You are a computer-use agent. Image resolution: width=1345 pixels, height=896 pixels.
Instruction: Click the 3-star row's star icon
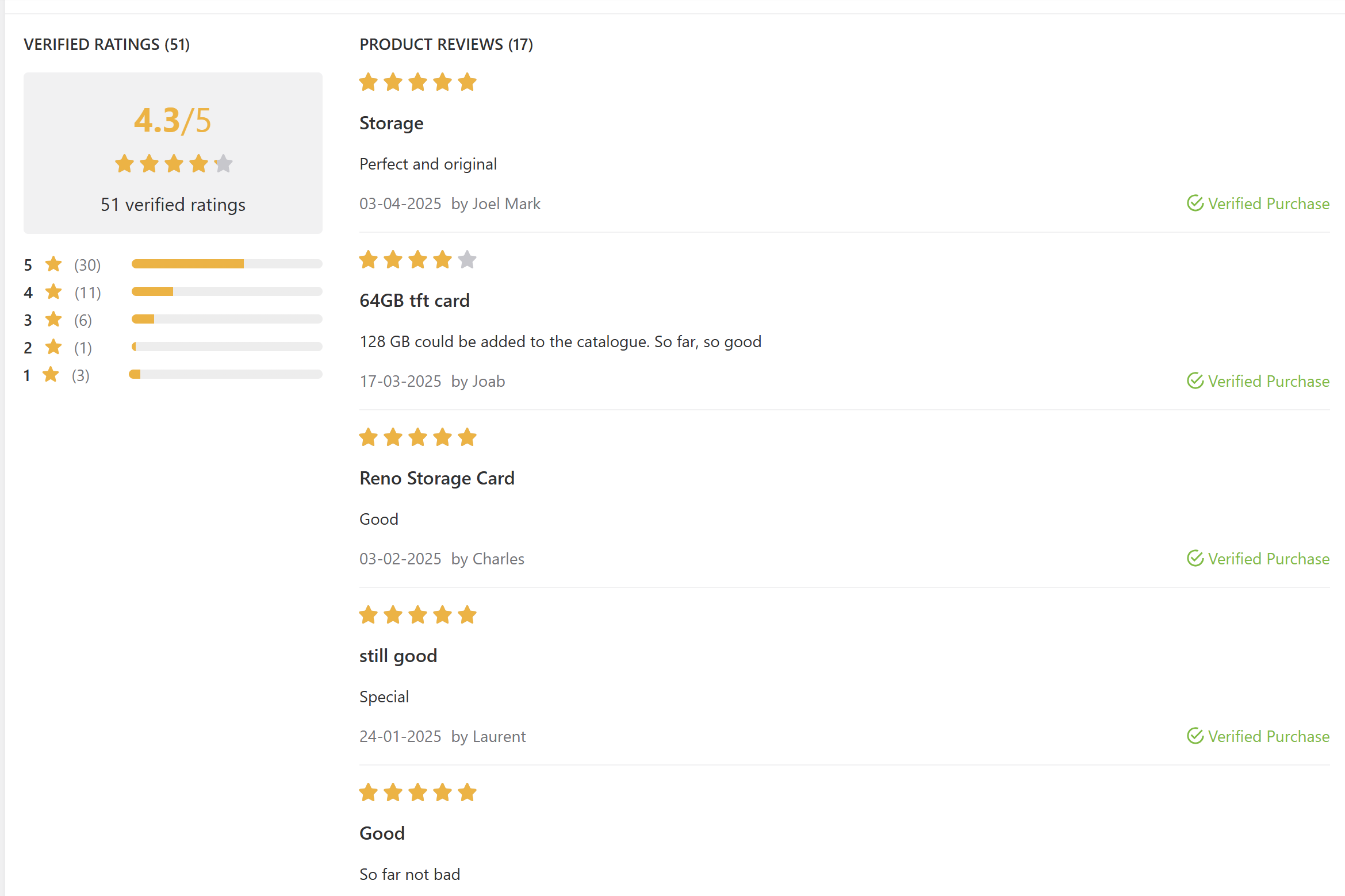53,320
